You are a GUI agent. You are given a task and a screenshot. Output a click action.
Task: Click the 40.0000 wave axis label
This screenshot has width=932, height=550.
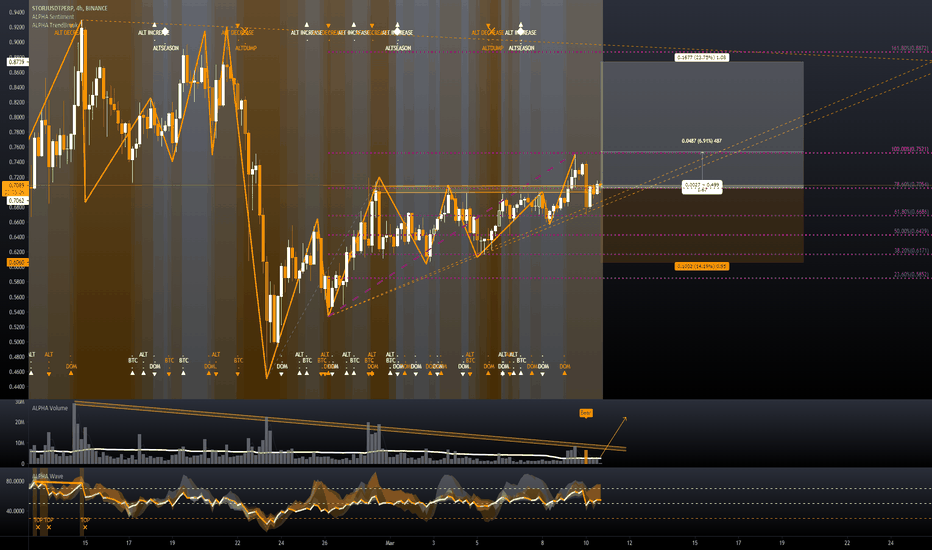pos(15,511)
